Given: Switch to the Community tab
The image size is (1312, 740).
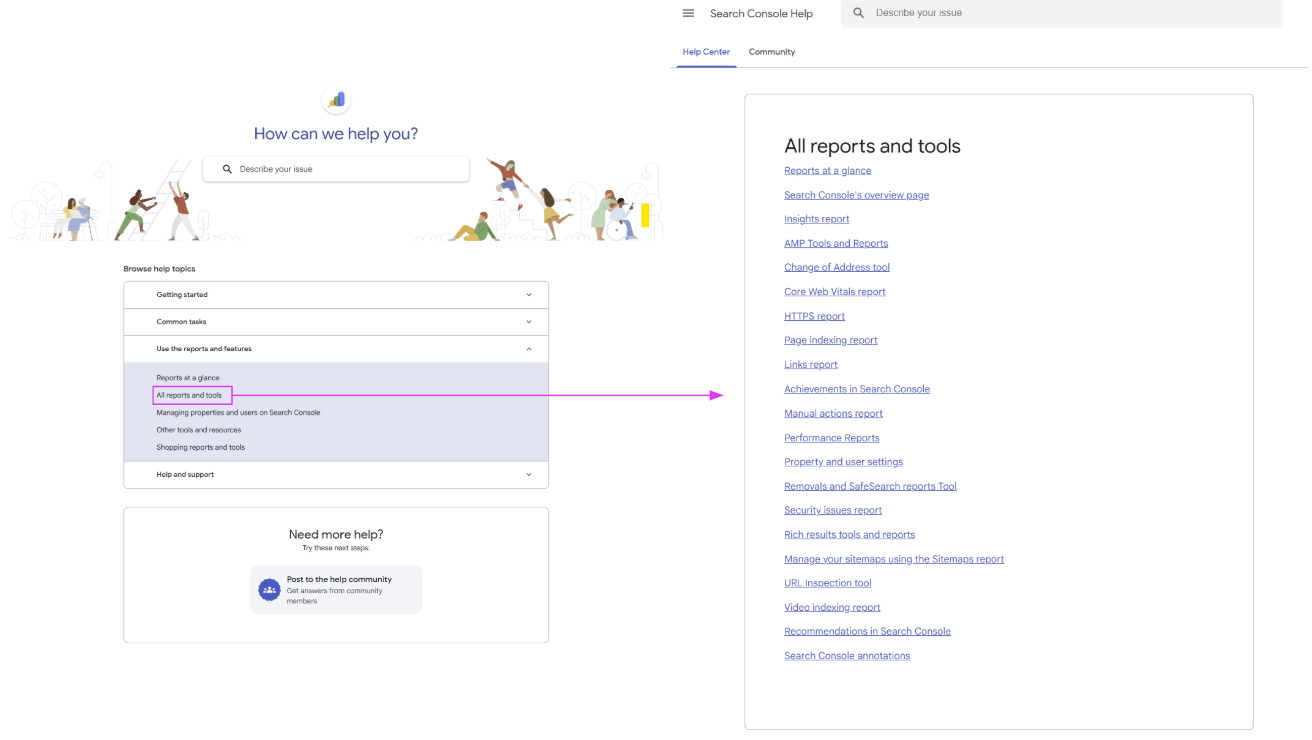Looking at the screenshot, I should pos(772,52).
